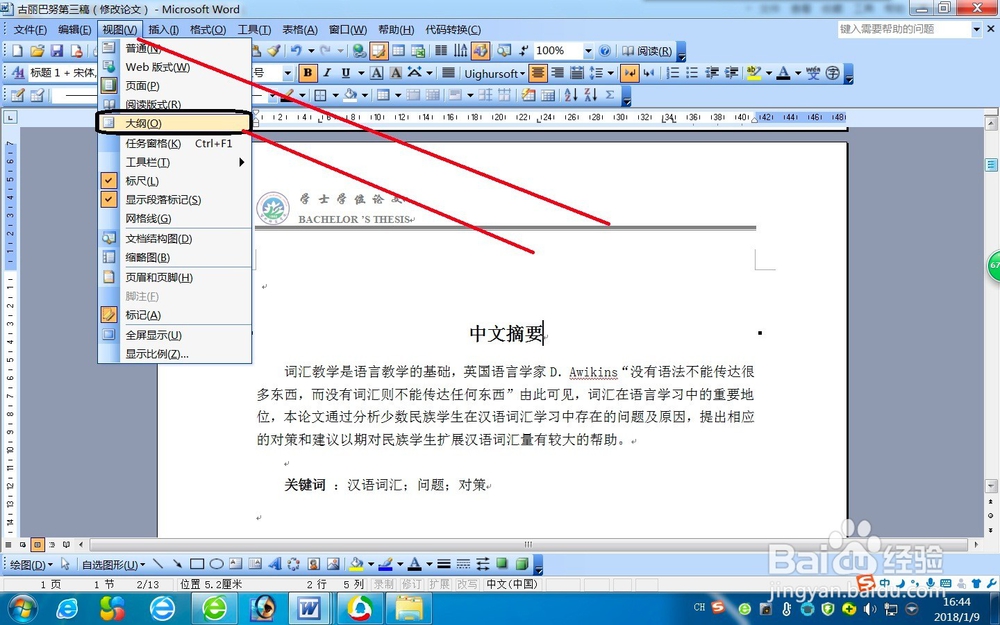
Task: Choose 全屏显示 Full Screen
Action: click(x=175, y=335)
